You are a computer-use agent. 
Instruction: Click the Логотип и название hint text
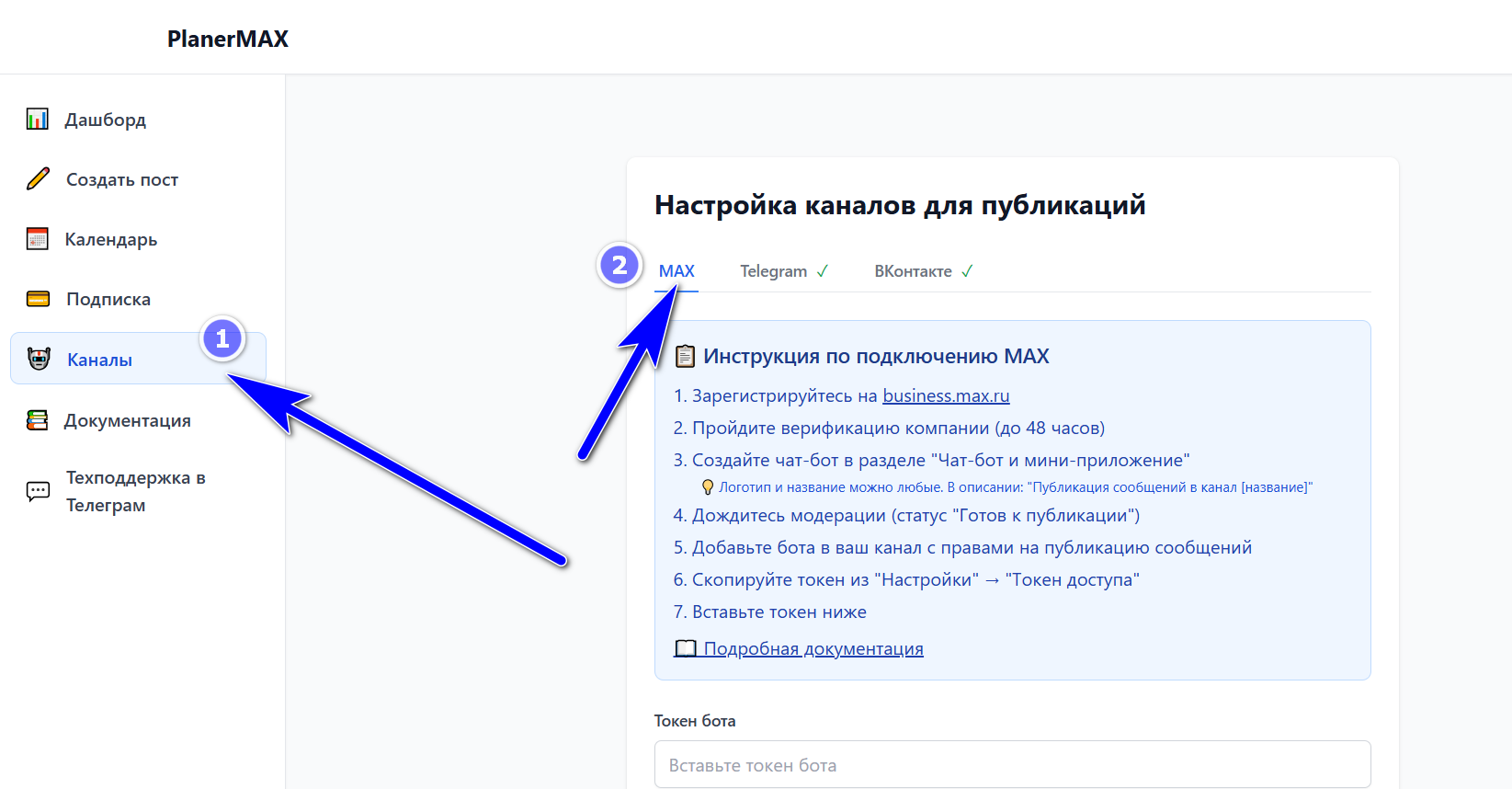[1016, 487]
